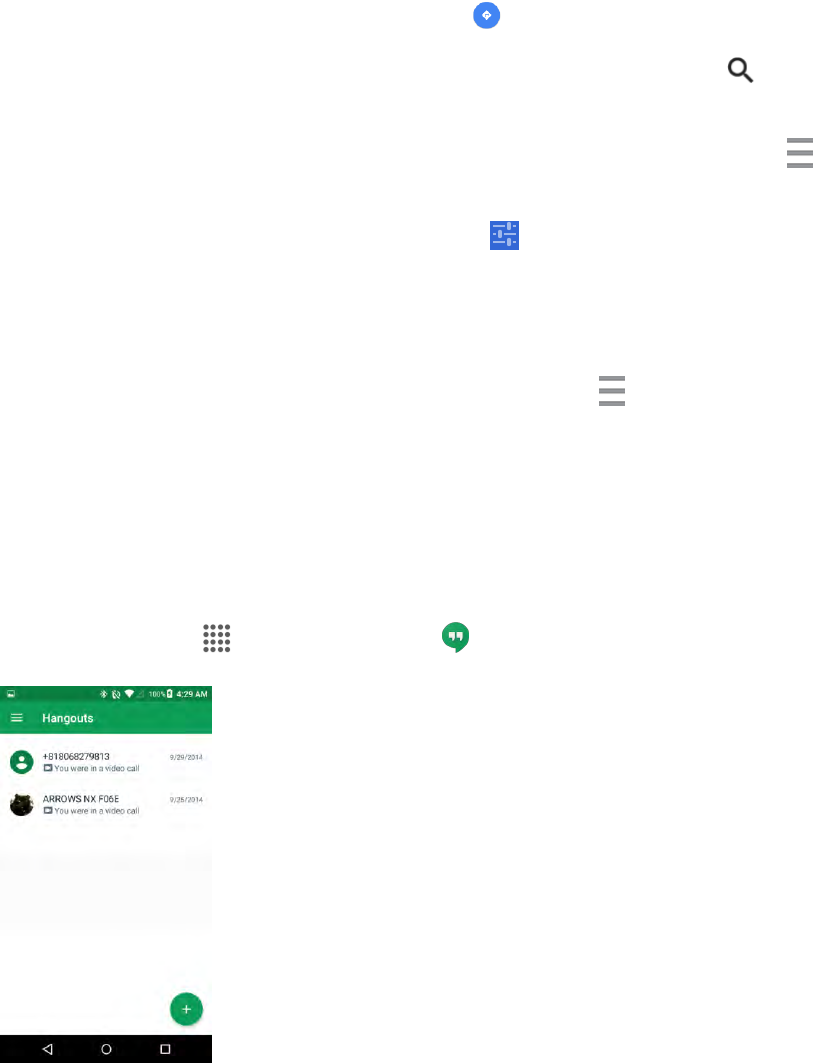The image size is (813, 1063).
Task: Click the gray menu icon below the sliders icon
Action: [x=612, y=391]
